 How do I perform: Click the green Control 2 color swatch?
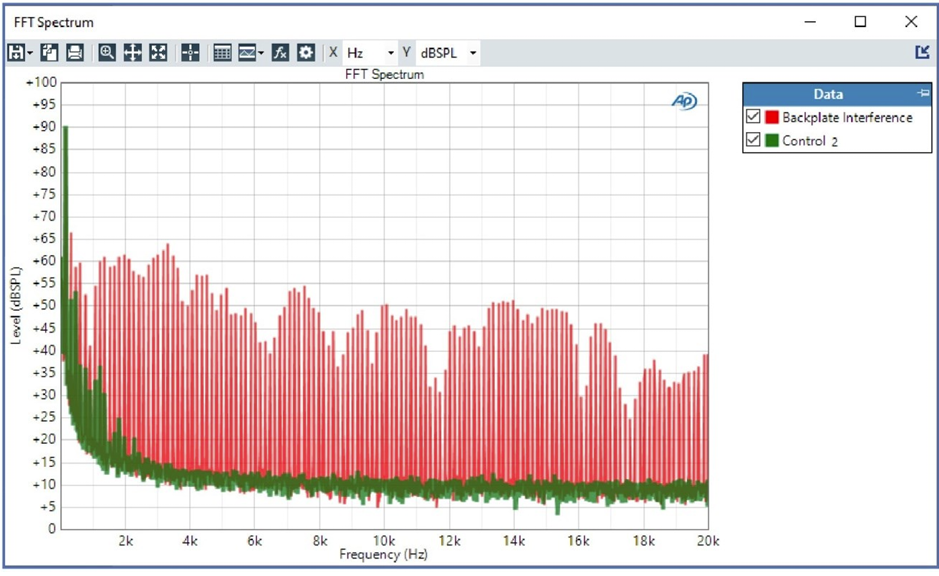click(772, 141)
